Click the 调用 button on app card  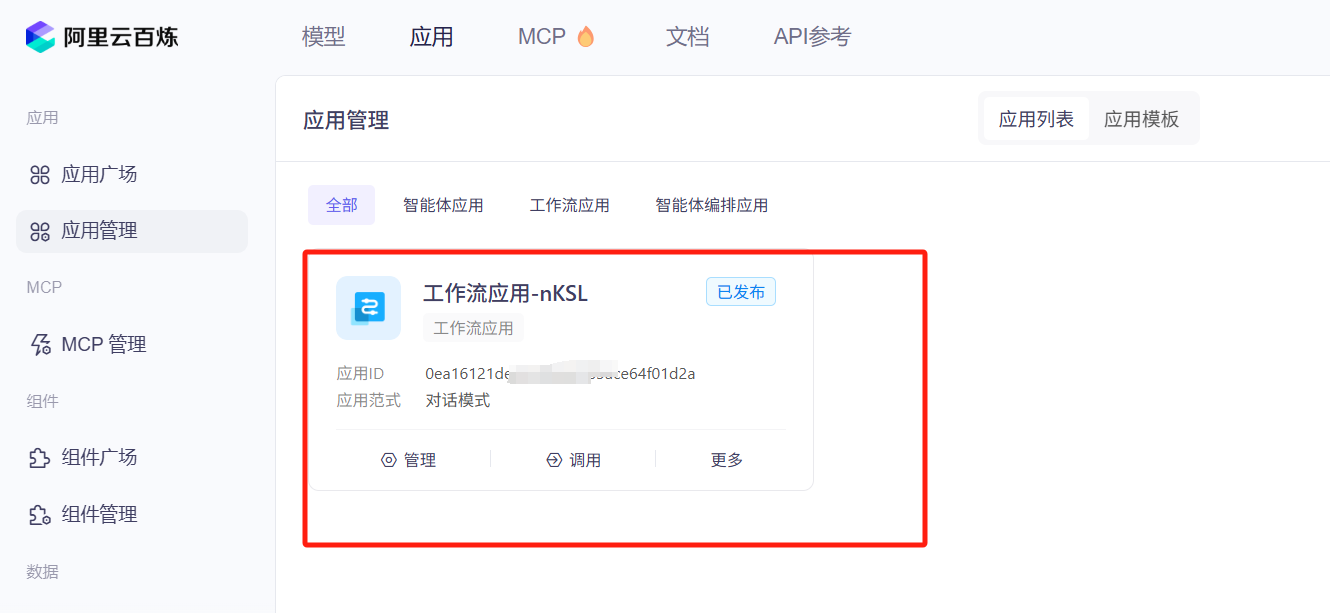pos(573,460)
